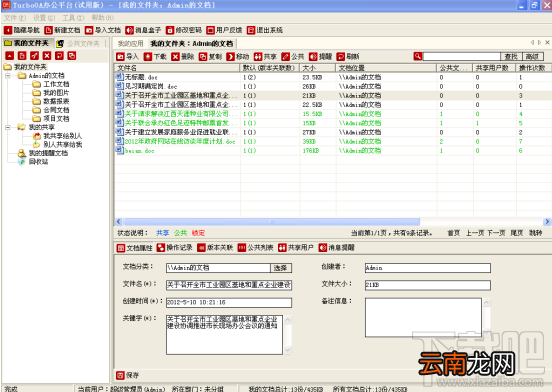Open the 文件 menu

(x=15, y=18)
